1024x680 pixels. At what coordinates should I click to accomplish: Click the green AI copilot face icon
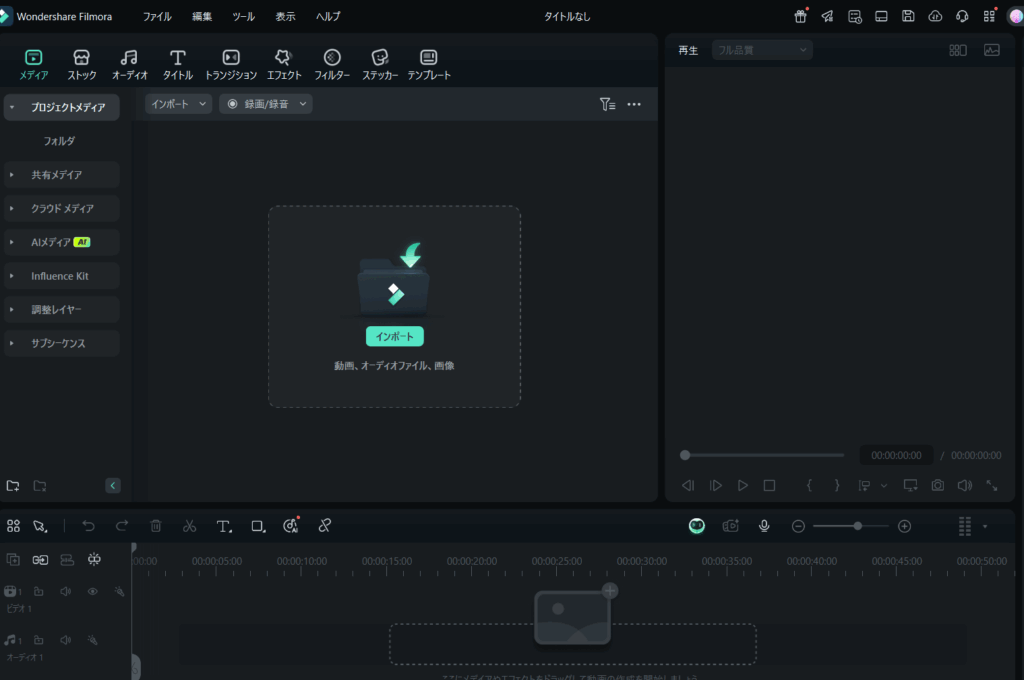(697, 526)
